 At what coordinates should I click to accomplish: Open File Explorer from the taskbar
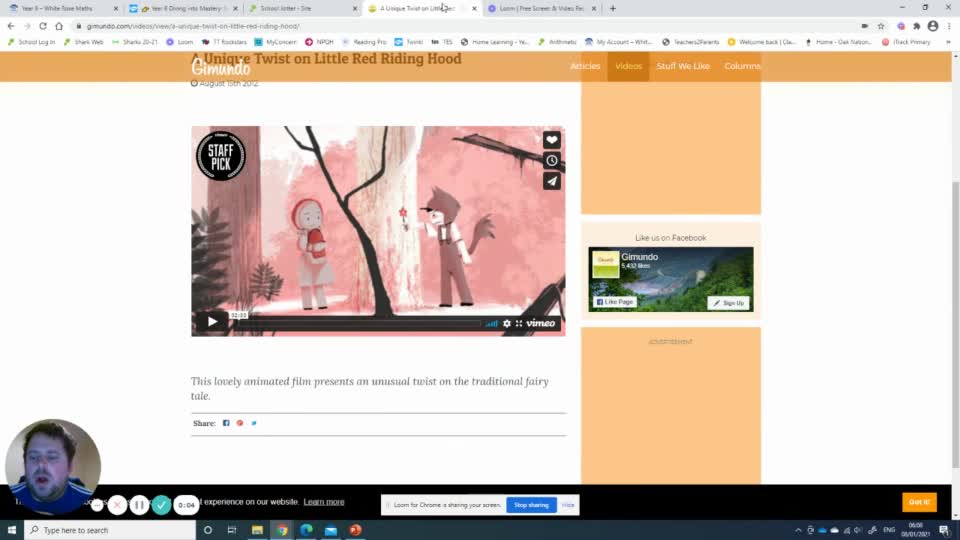click(x=257, y=530)
